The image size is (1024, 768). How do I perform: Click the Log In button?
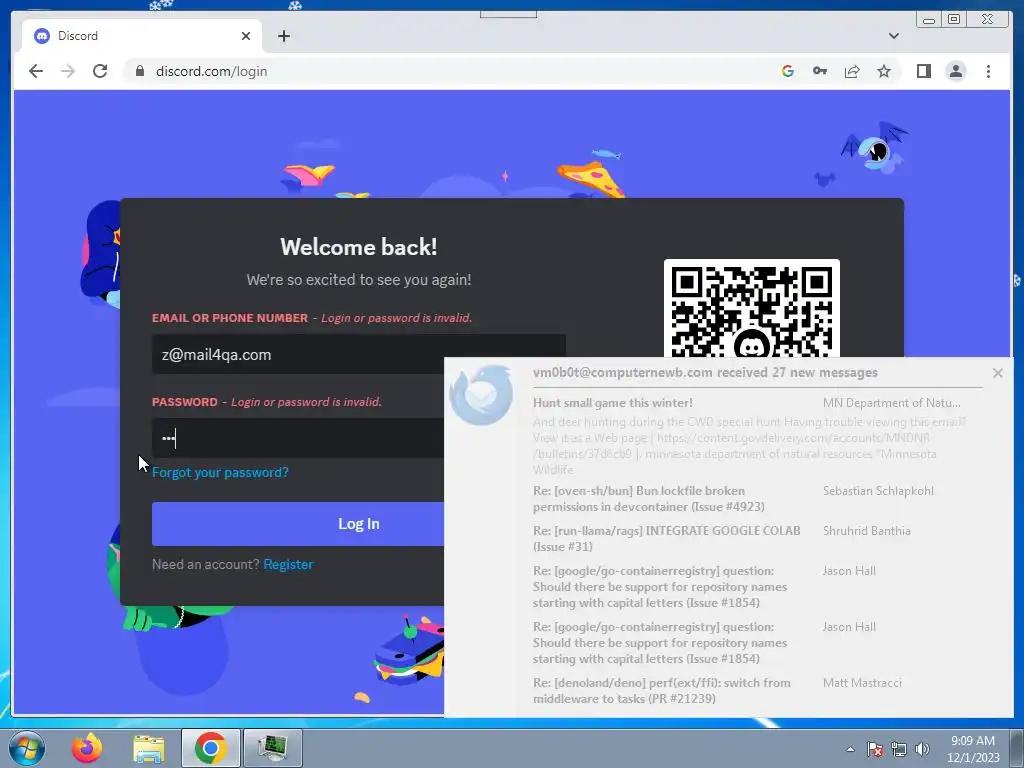[x=298, y=524]
